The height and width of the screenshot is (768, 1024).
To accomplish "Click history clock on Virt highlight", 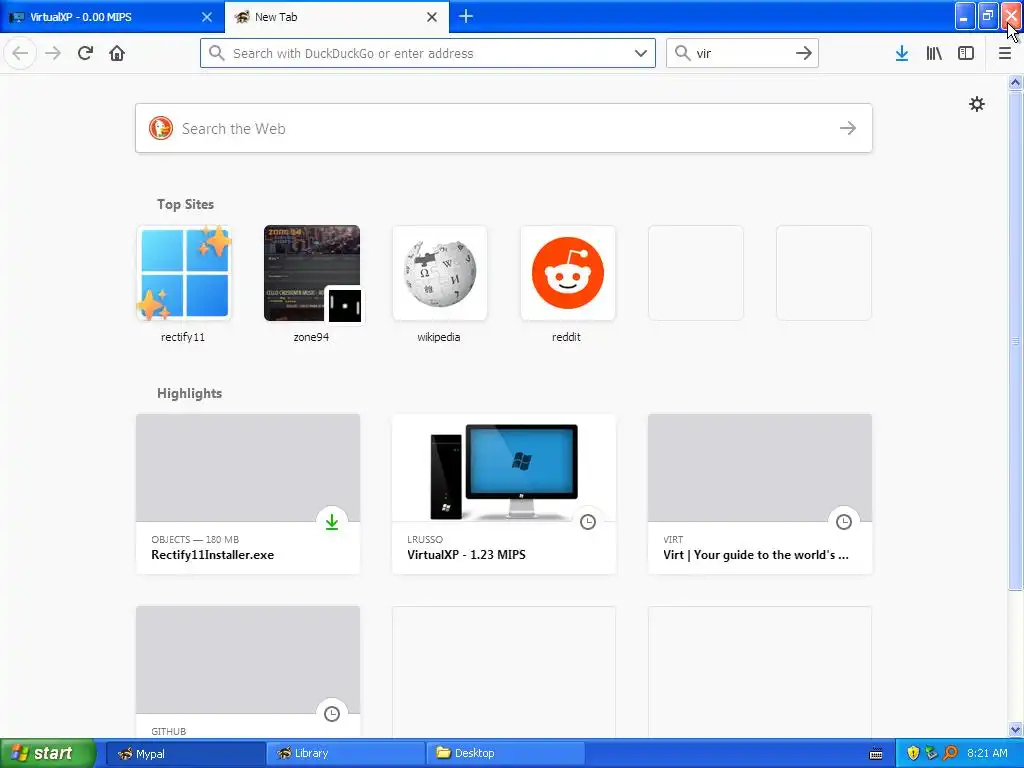I will tap(844, 522).
